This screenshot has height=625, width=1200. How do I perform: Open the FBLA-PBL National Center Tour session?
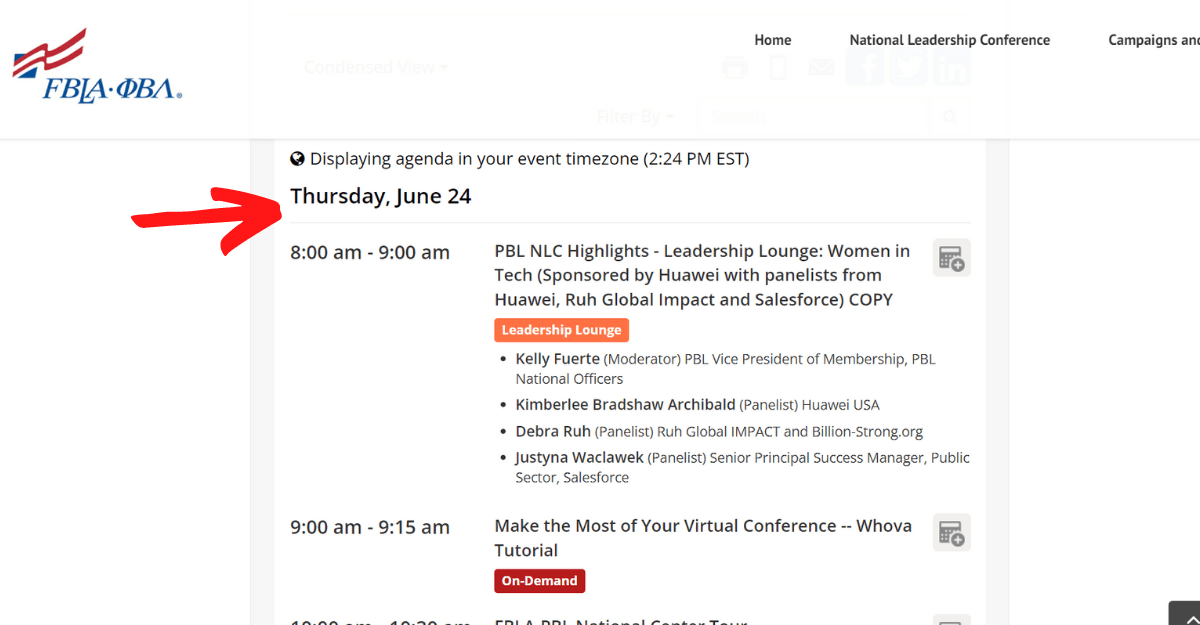620,621
